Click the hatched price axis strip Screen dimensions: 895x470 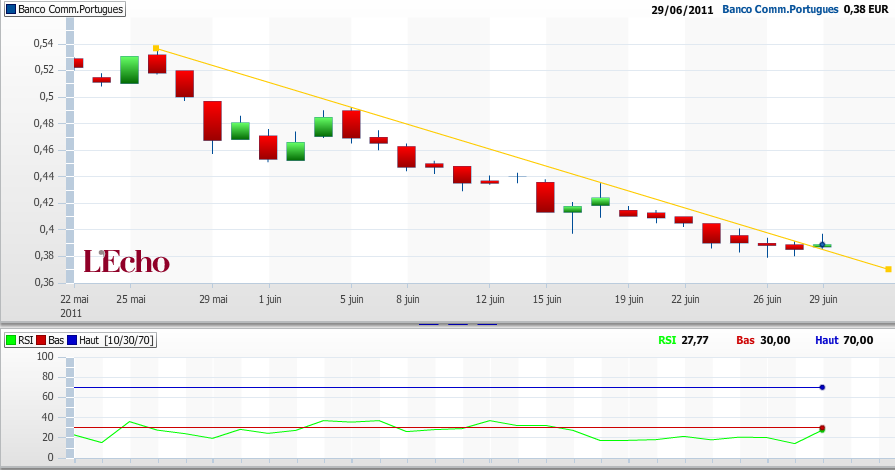point(70,150)
